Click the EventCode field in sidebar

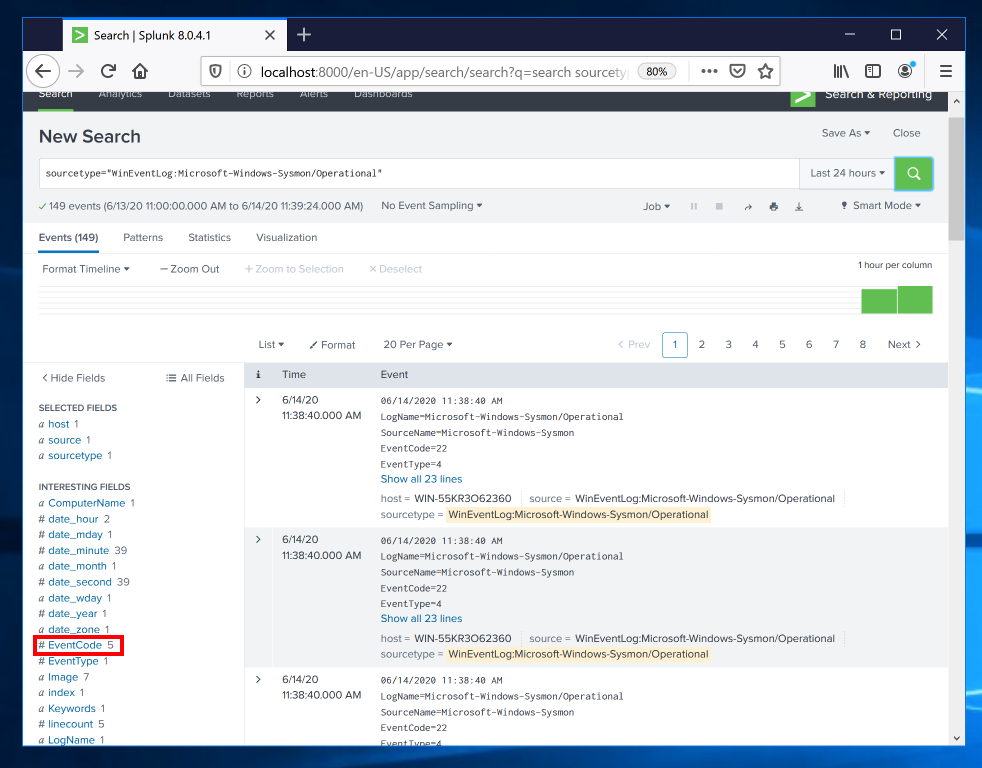click(x=75, y=646)
